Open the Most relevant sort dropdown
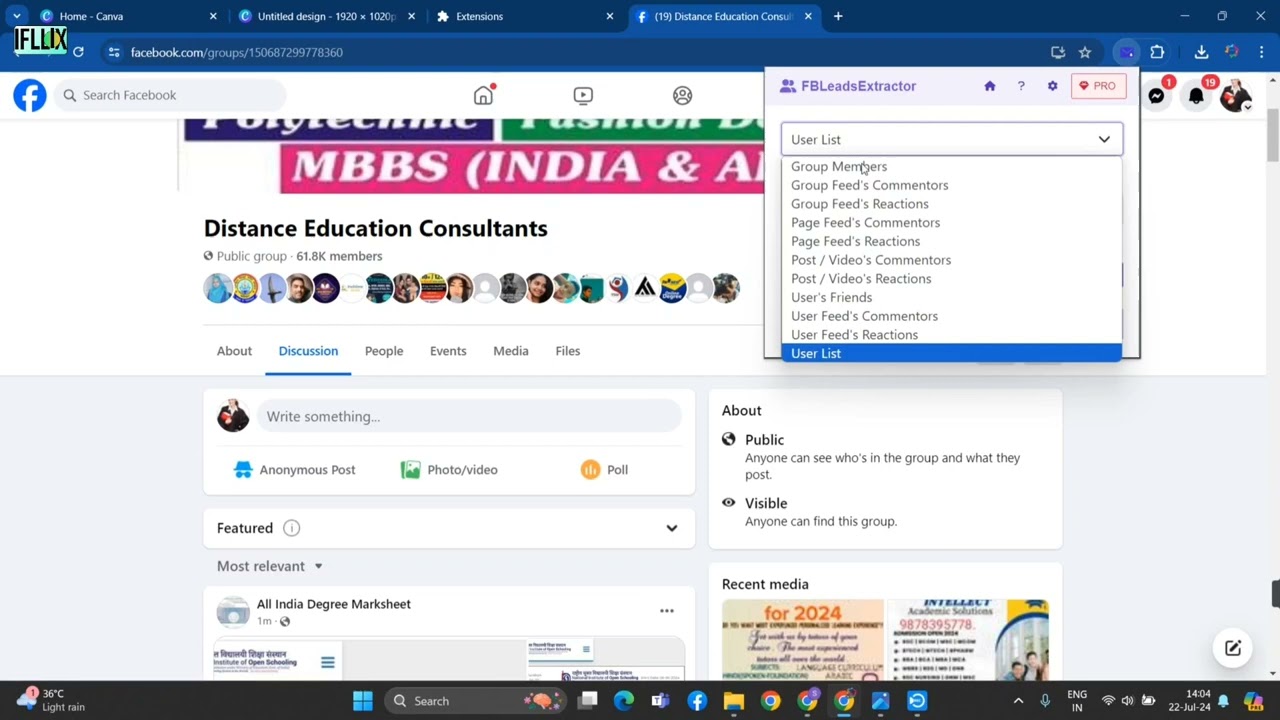This screenshot has width=1280, height=720. [x=270, y=566]
